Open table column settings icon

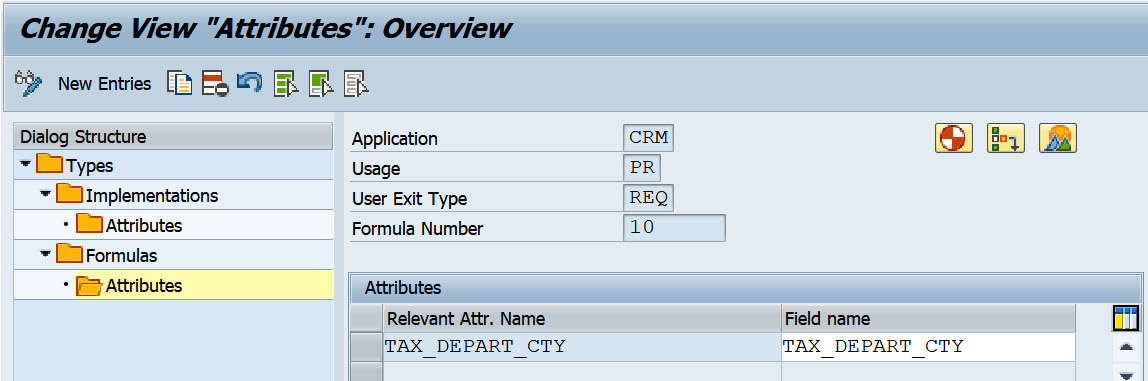click(x=1126, y=319)
